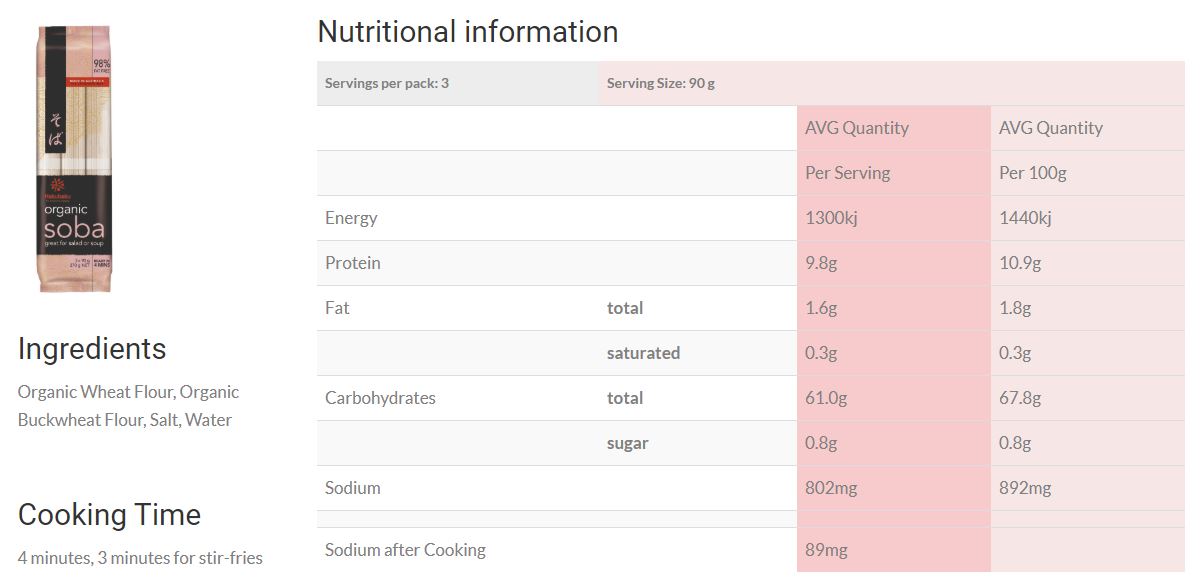This screenshot has height=588, width=1202.
Task: Click the saturated fat sub-label
Action: (643, 353)
